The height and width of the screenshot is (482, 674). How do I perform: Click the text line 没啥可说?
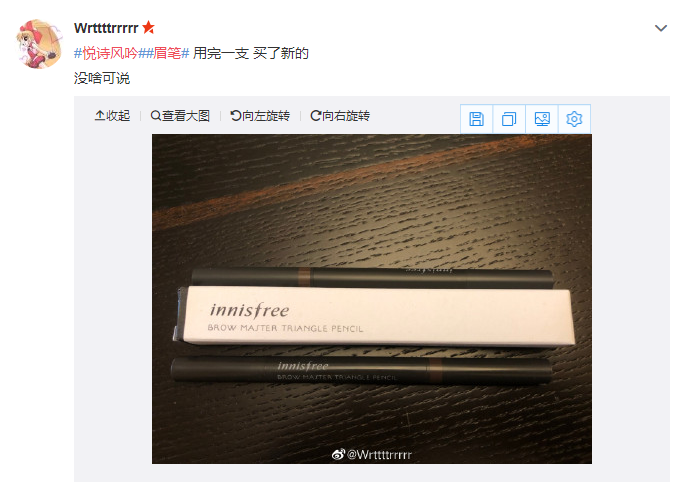[102, 78]
